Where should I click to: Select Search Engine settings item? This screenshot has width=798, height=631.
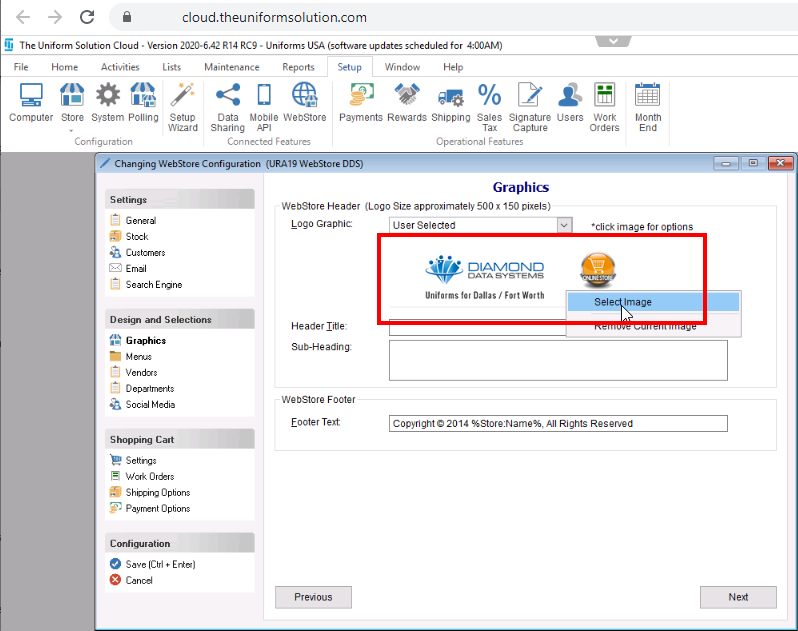click(146, 284)
